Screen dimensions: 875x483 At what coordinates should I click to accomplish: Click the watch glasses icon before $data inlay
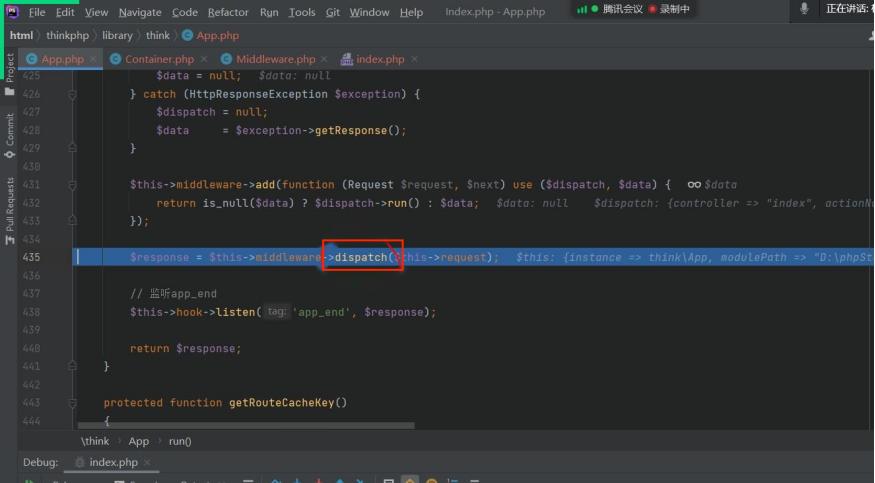[694, 185]
